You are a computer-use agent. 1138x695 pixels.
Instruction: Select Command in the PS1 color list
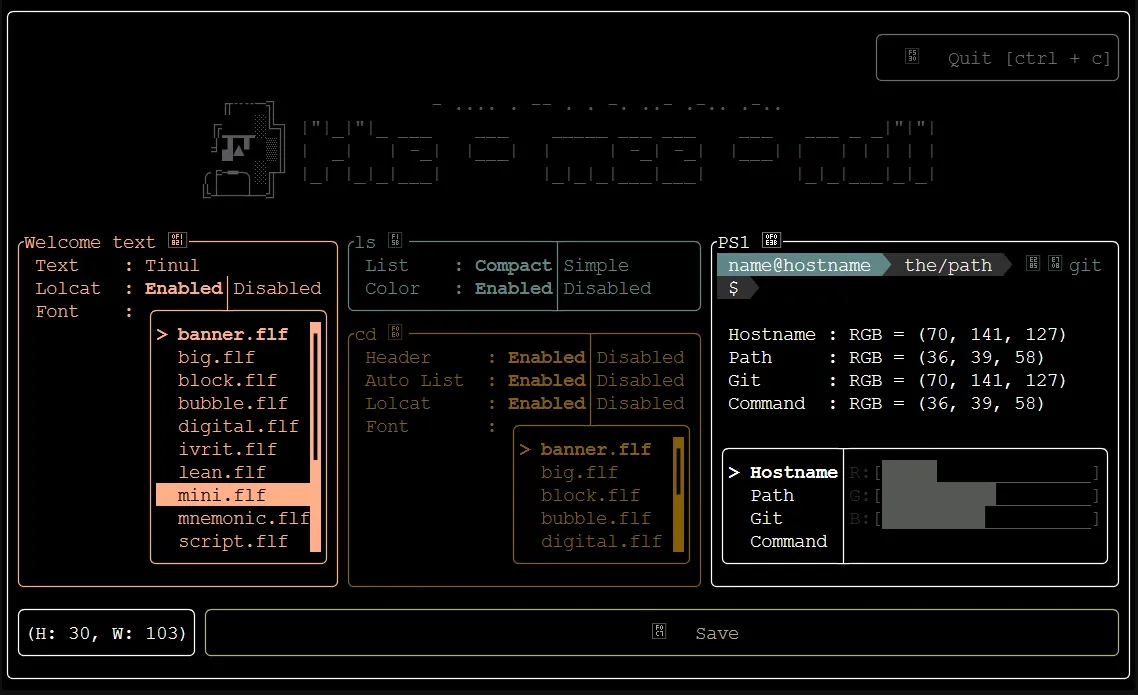click(788, 542)
